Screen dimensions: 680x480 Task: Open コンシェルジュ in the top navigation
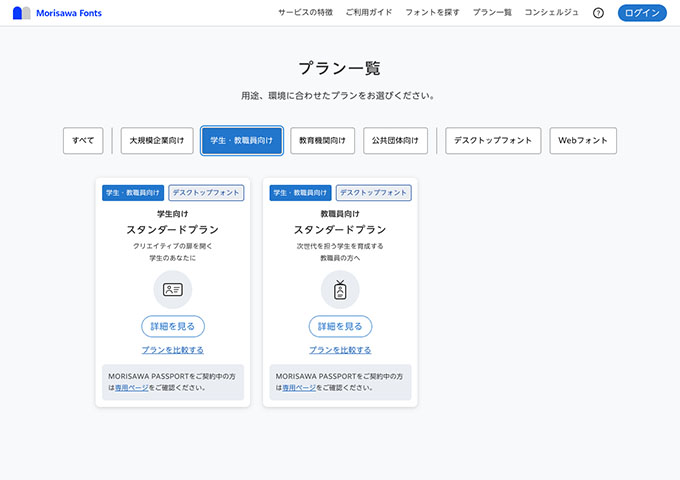pos(551,13)
